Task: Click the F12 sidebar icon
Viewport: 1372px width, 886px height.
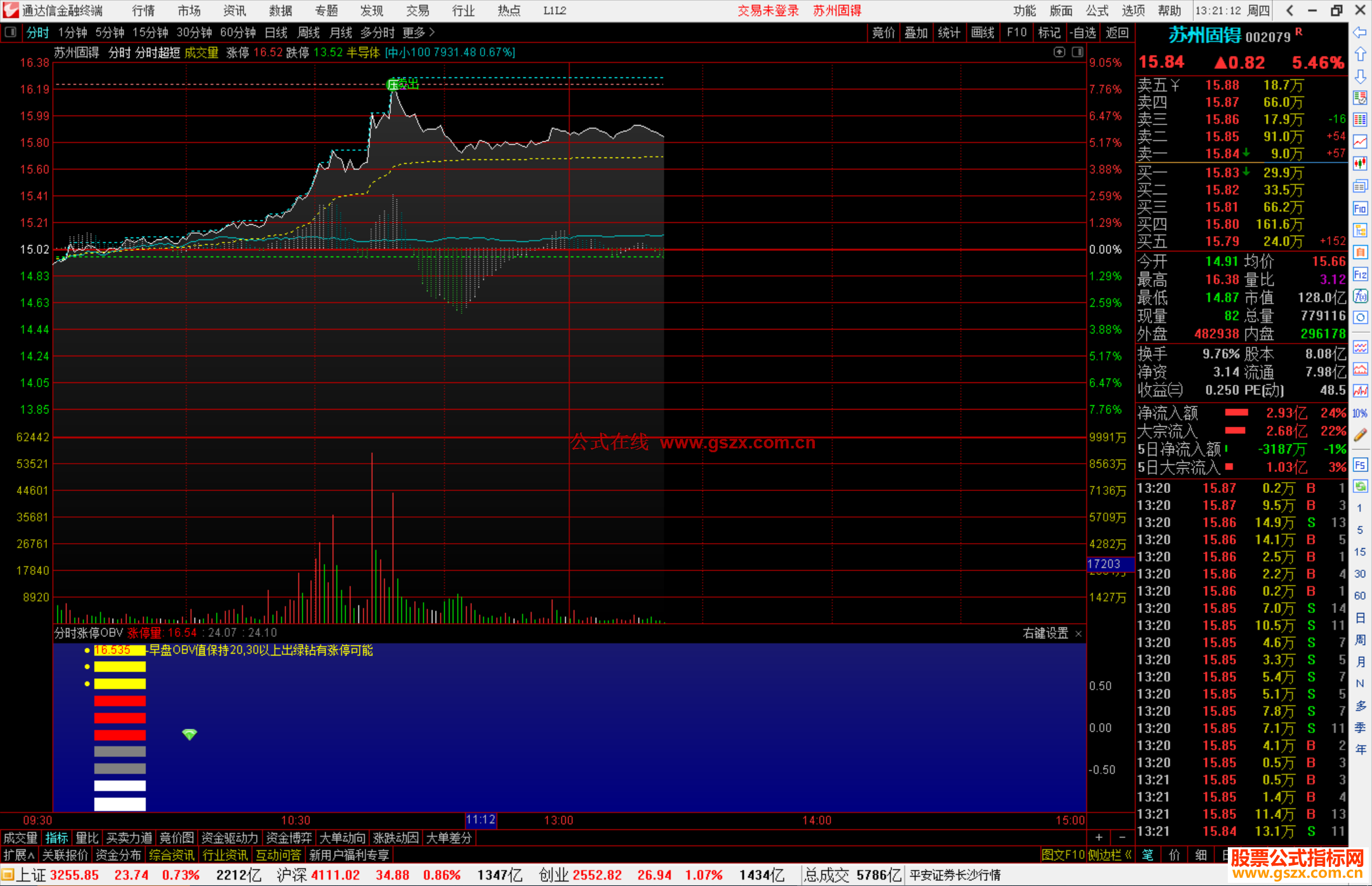Action: [x=1360, y=274]
